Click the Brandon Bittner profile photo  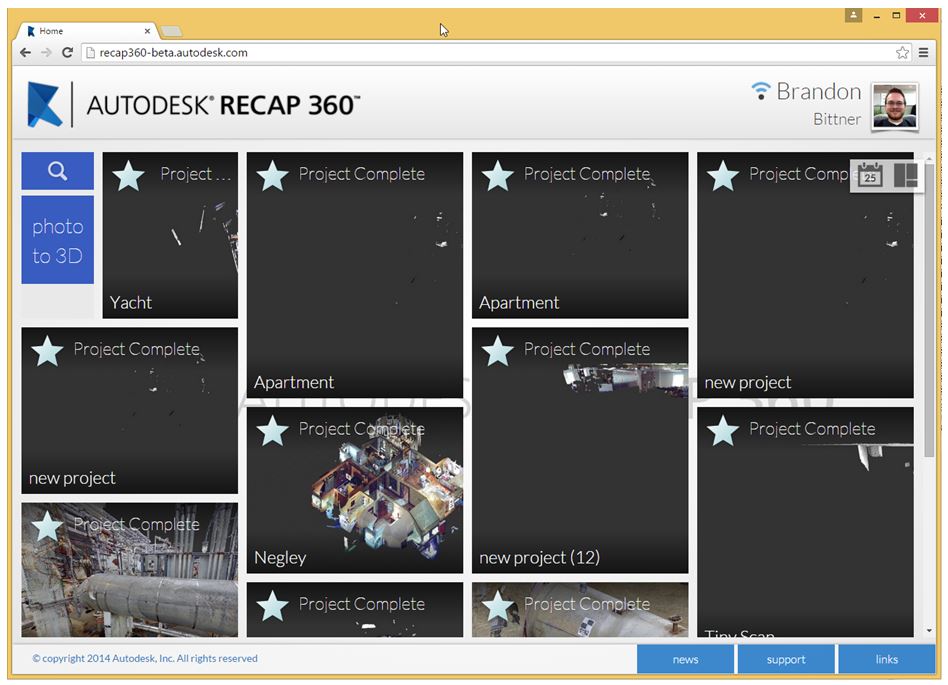coord(895,106)
